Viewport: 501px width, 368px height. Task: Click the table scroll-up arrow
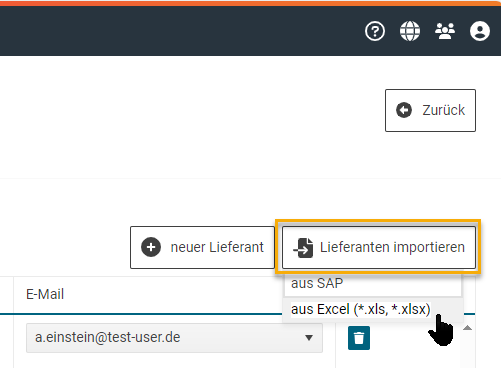468,328
